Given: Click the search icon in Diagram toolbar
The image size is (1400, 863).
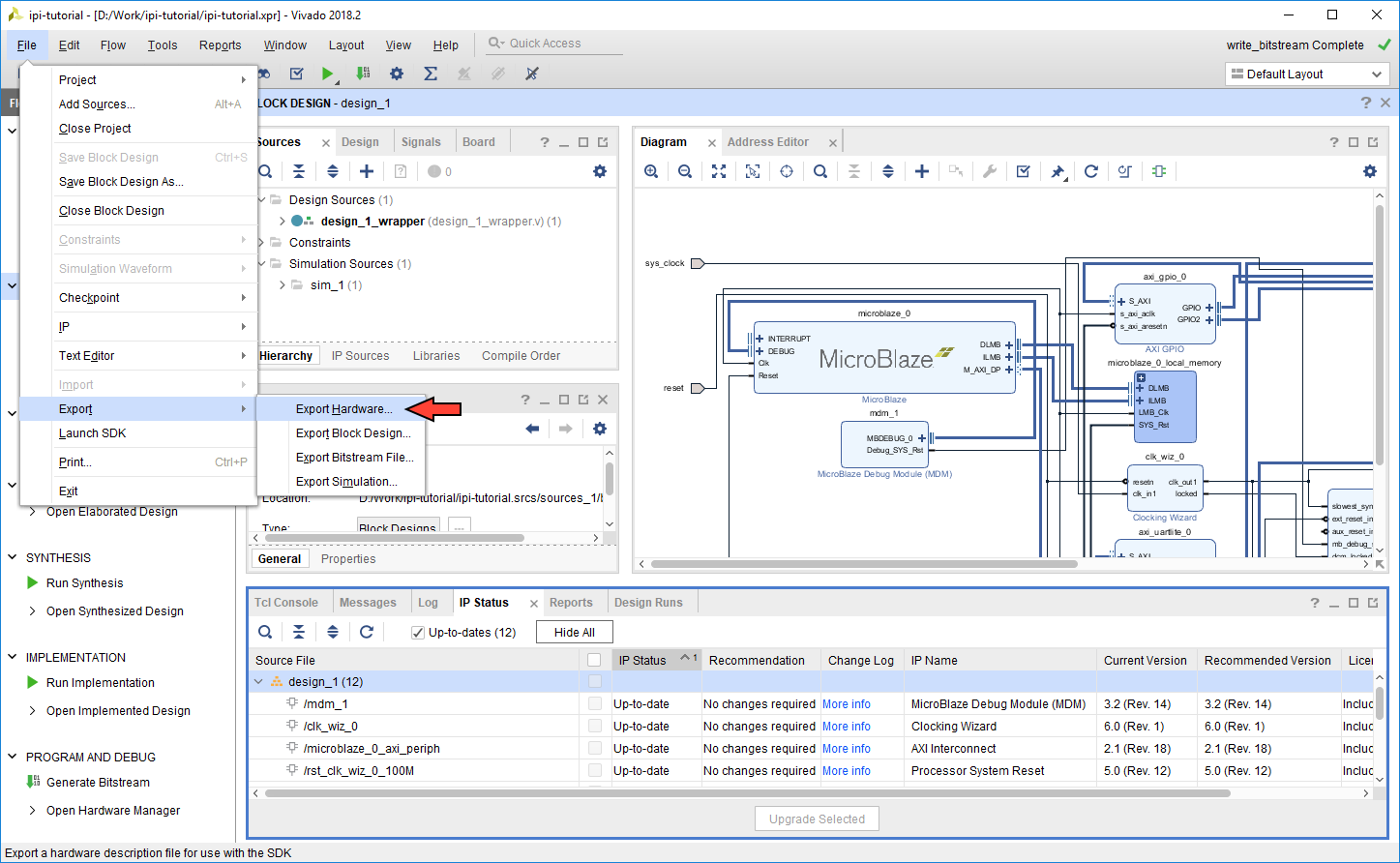Looking at the screenshot, I should coord(820,171).
